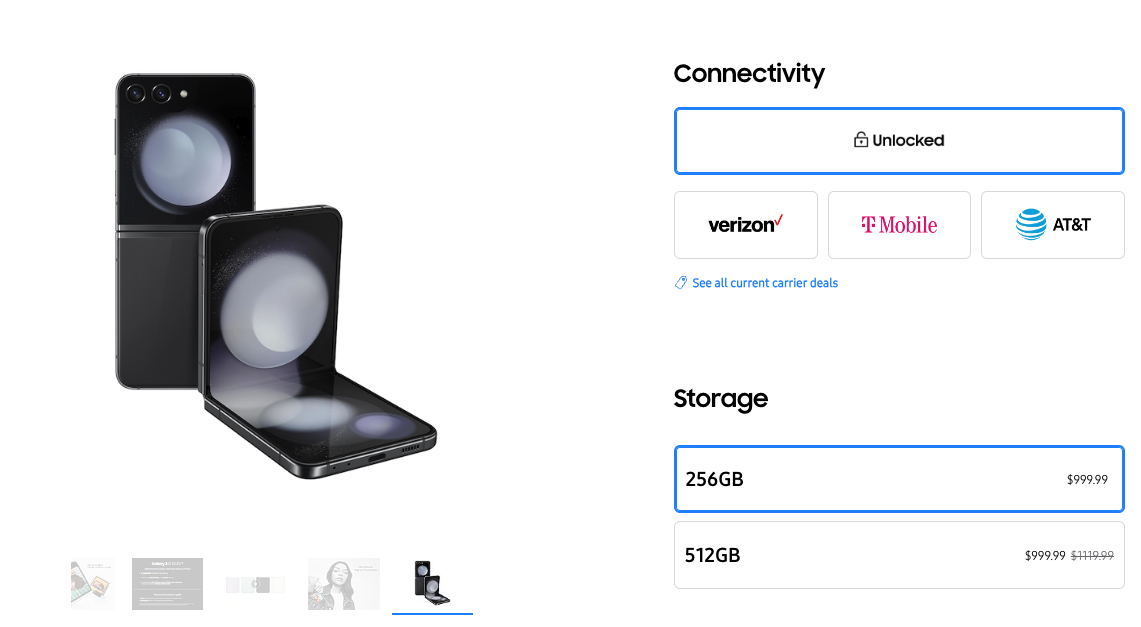This screenshot has height=627, width=1141.
Task: Select the 512GB storage option
Action: (x=899, y=555)
